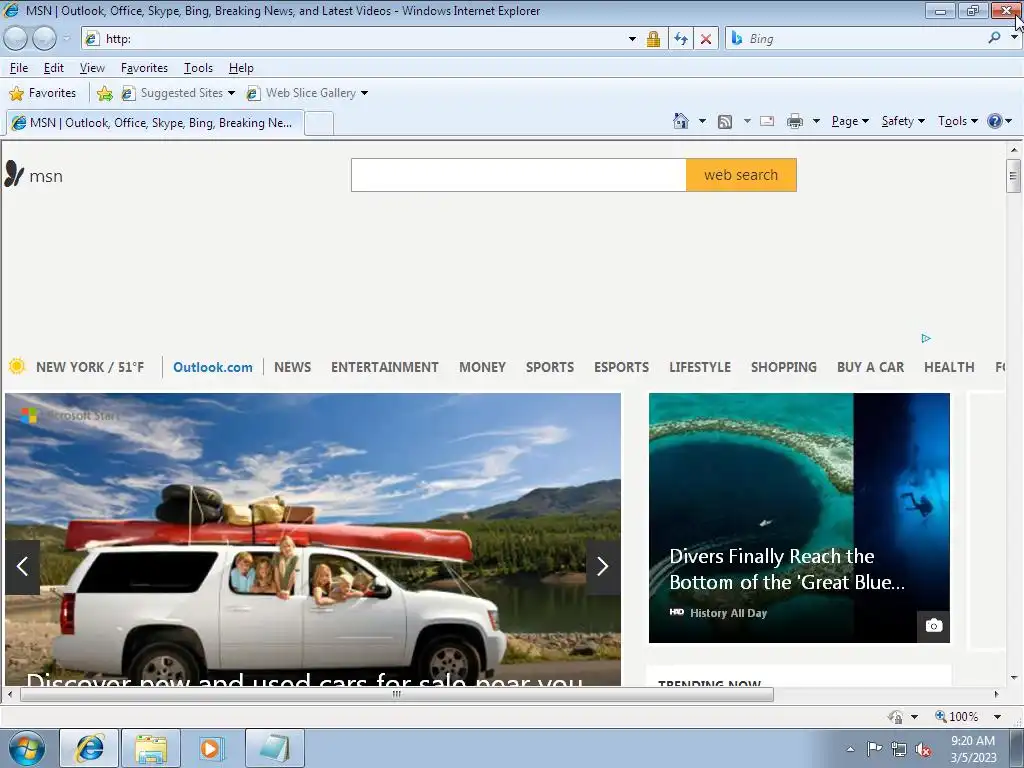This screenshot has width=1024, height=768.
Task: Click the MSN web search text field
Action: [519, 175]
